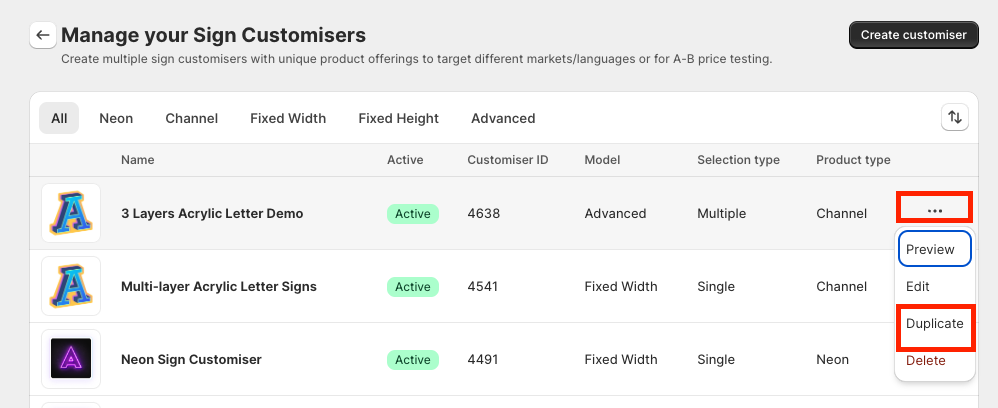998x408 pixels.
Task: Switch to the Neon tab
Action: [116, 118]
